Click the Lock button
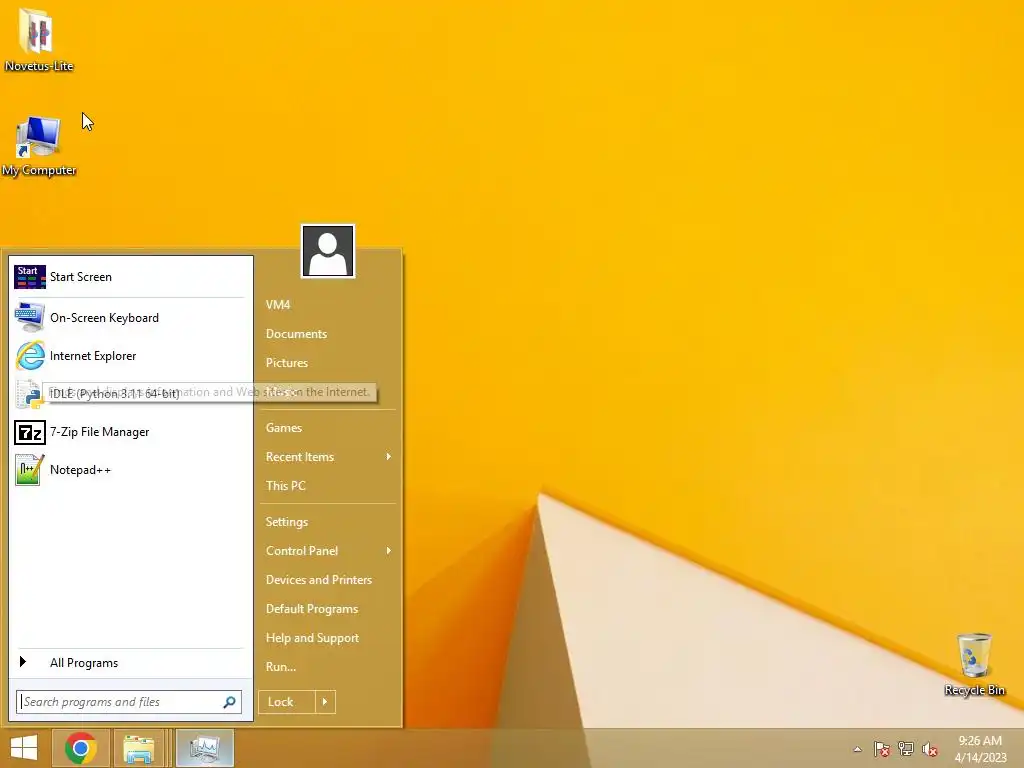 287,702
